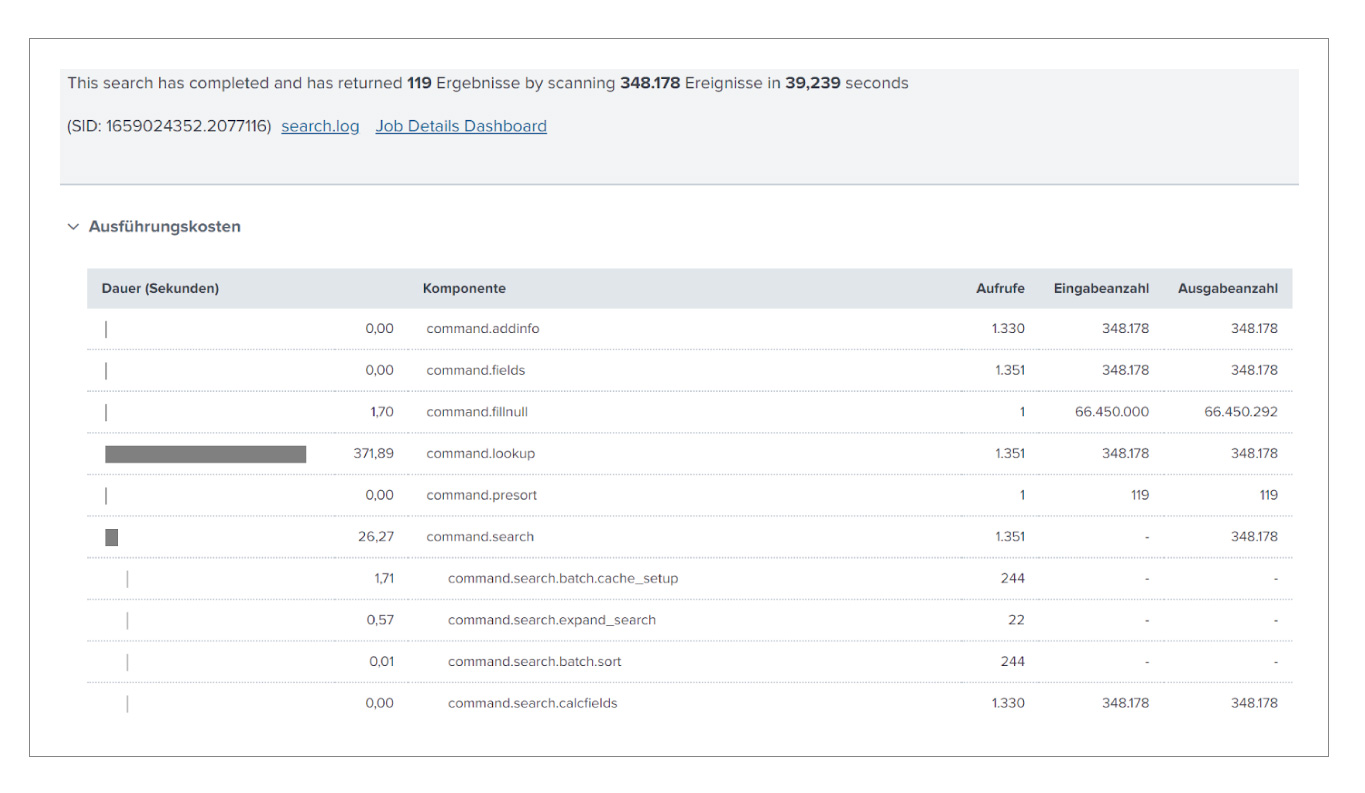Click the Eingabeanzahl column header
Screen dimensions: 1365x793
pyautogui.click(x=1101, y=289)
